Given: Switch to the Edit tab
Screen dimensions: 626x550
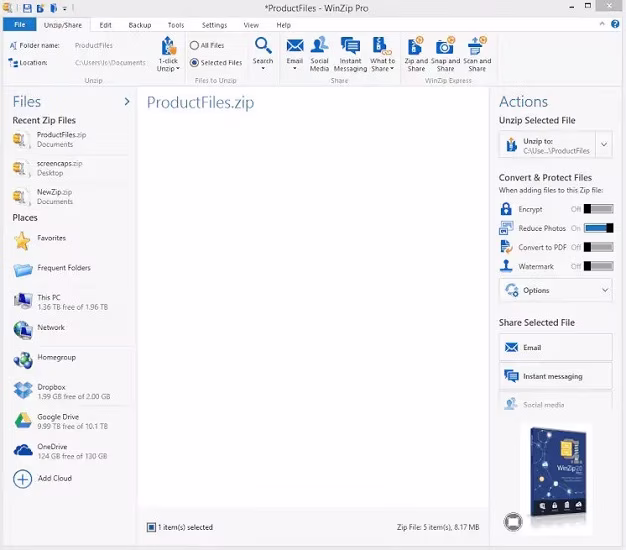Looking at the screenshot, I should (105, 25).
